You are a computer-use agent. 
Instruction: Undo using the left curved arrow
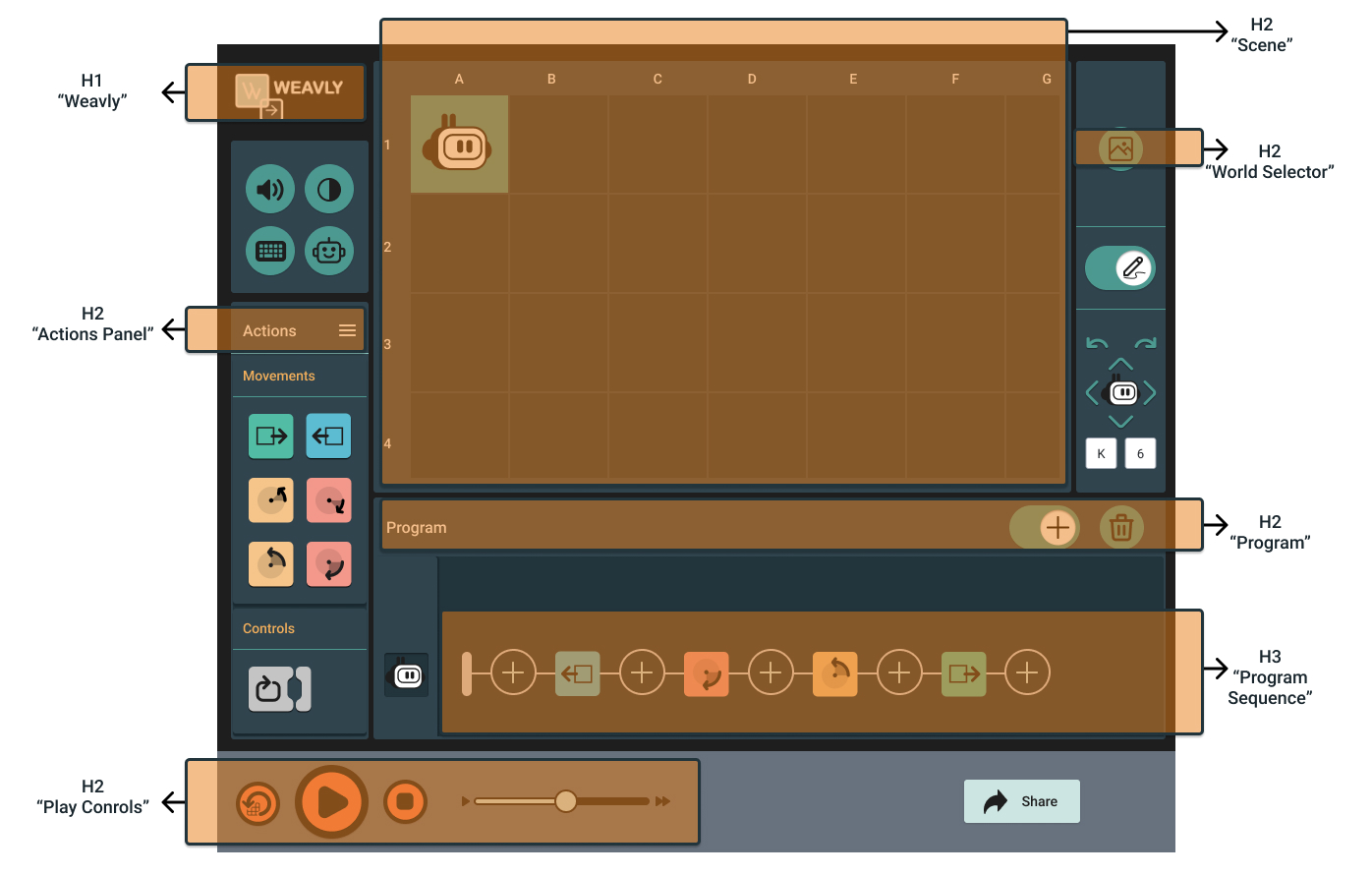(x=1100, y=345)
